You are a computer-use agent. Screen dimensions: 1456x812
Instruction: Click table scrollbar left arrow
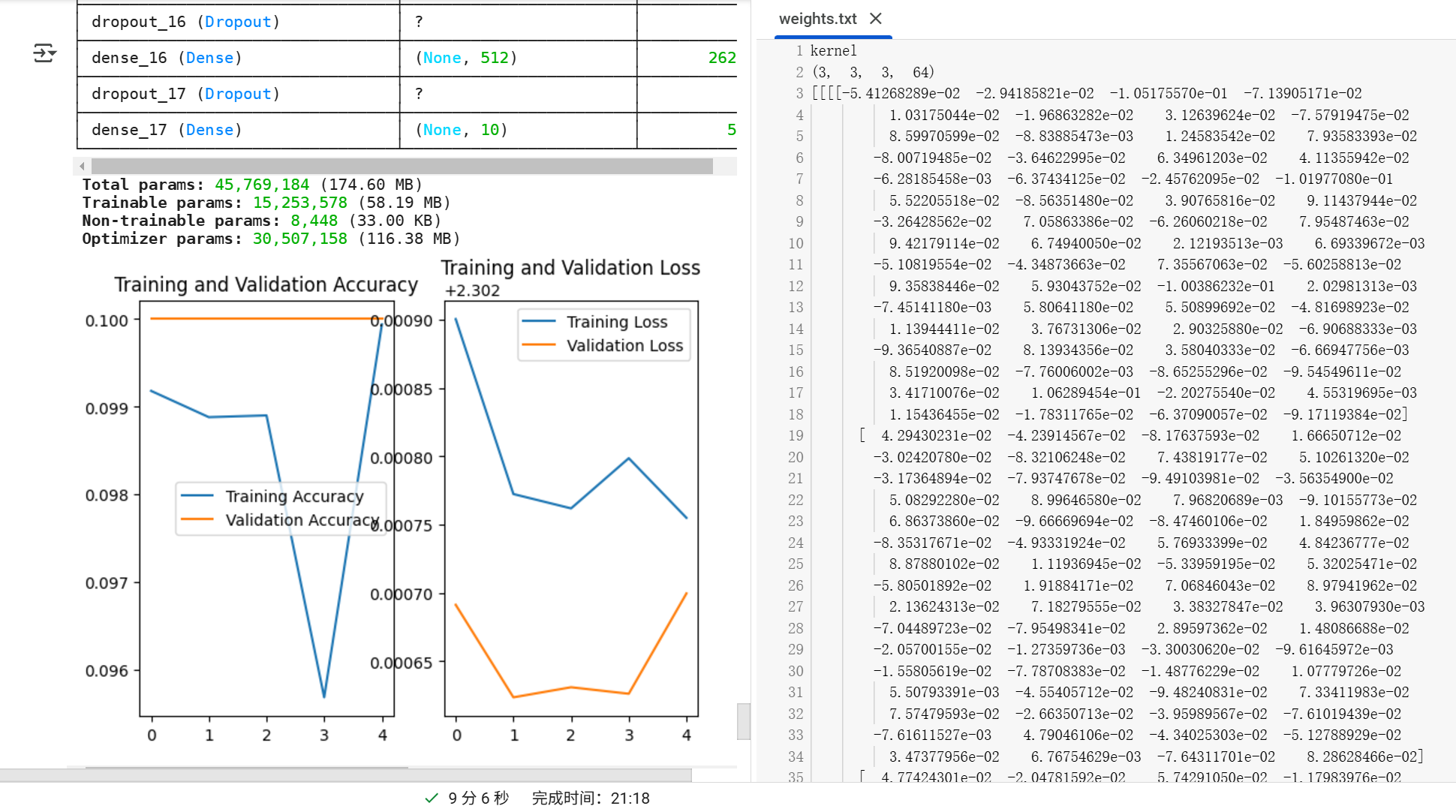[x=83, y=166]
